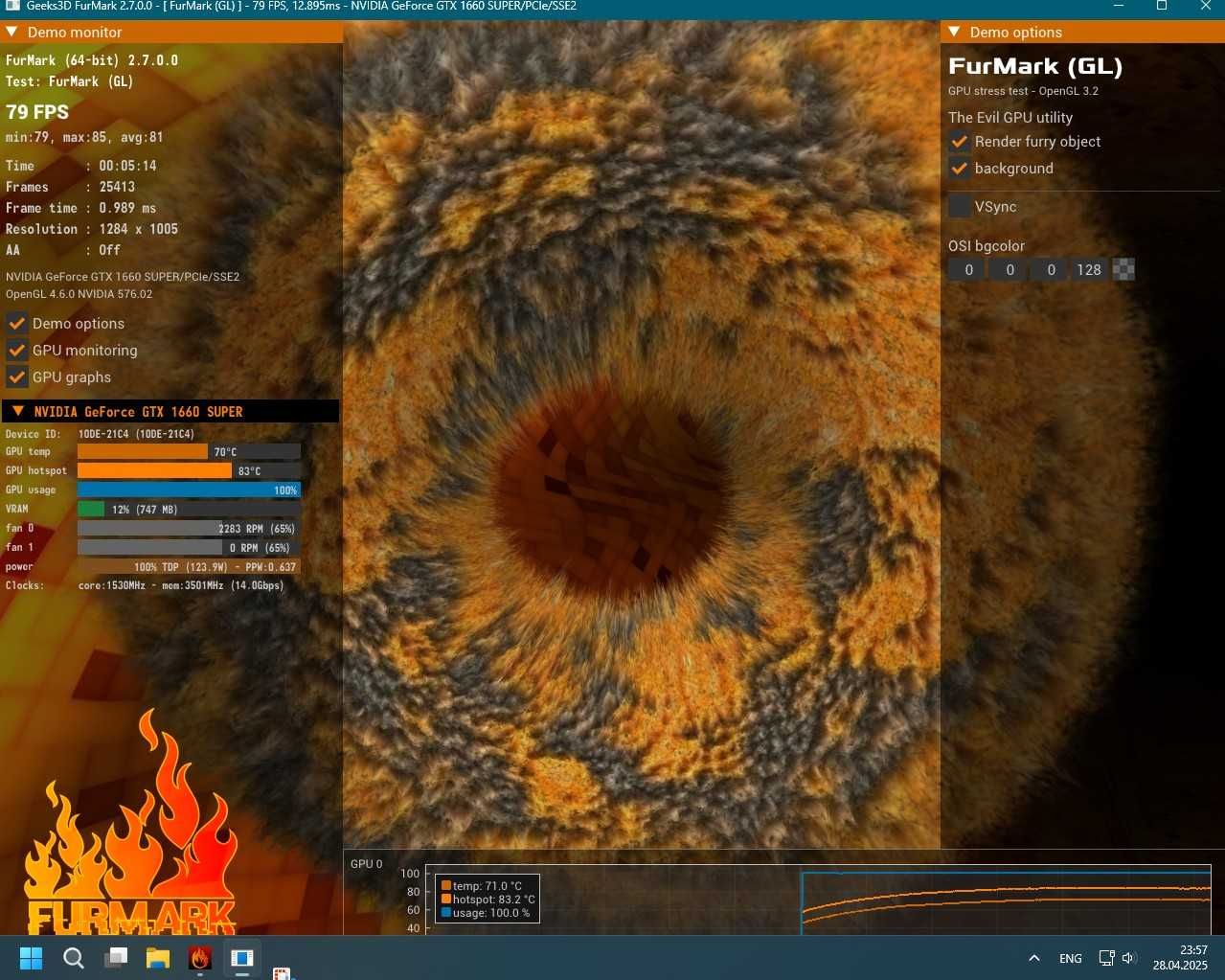Click the min:79, max:85, avg:81 line
This screenshot has height=980, width=1225.
[84, 137]
